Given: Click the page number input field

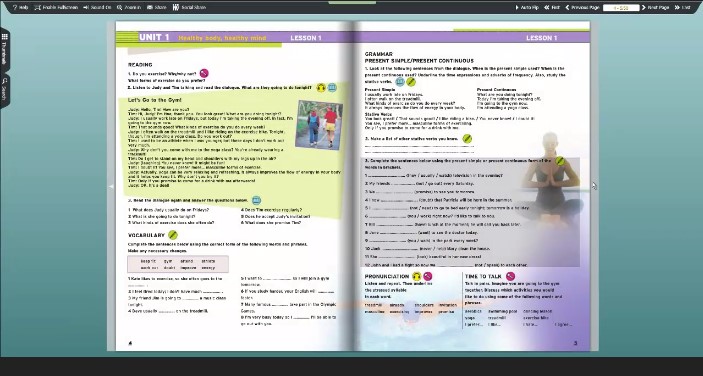Looking at the screenshot, I should (621, 8).
